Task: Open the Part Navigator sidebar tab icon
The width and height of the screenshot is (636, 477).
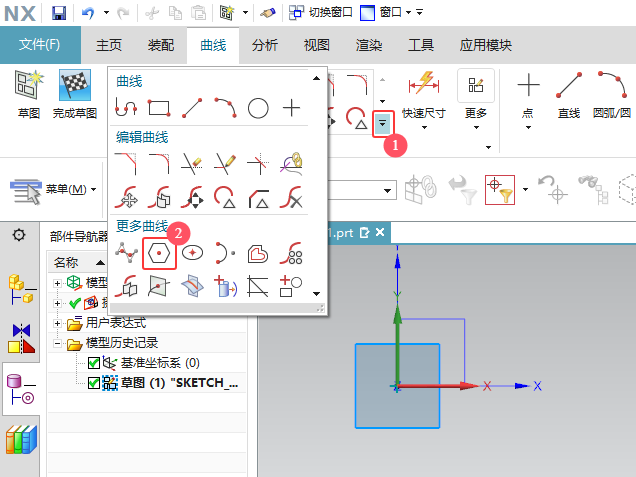Action: (21, 389)
